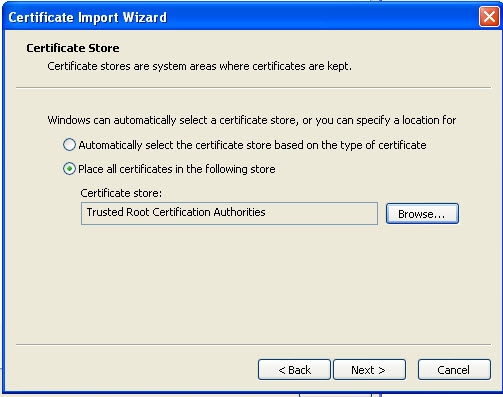The image size is (503, 397).
Task: Click the Browse... button
Action: (x=422, y=214)
